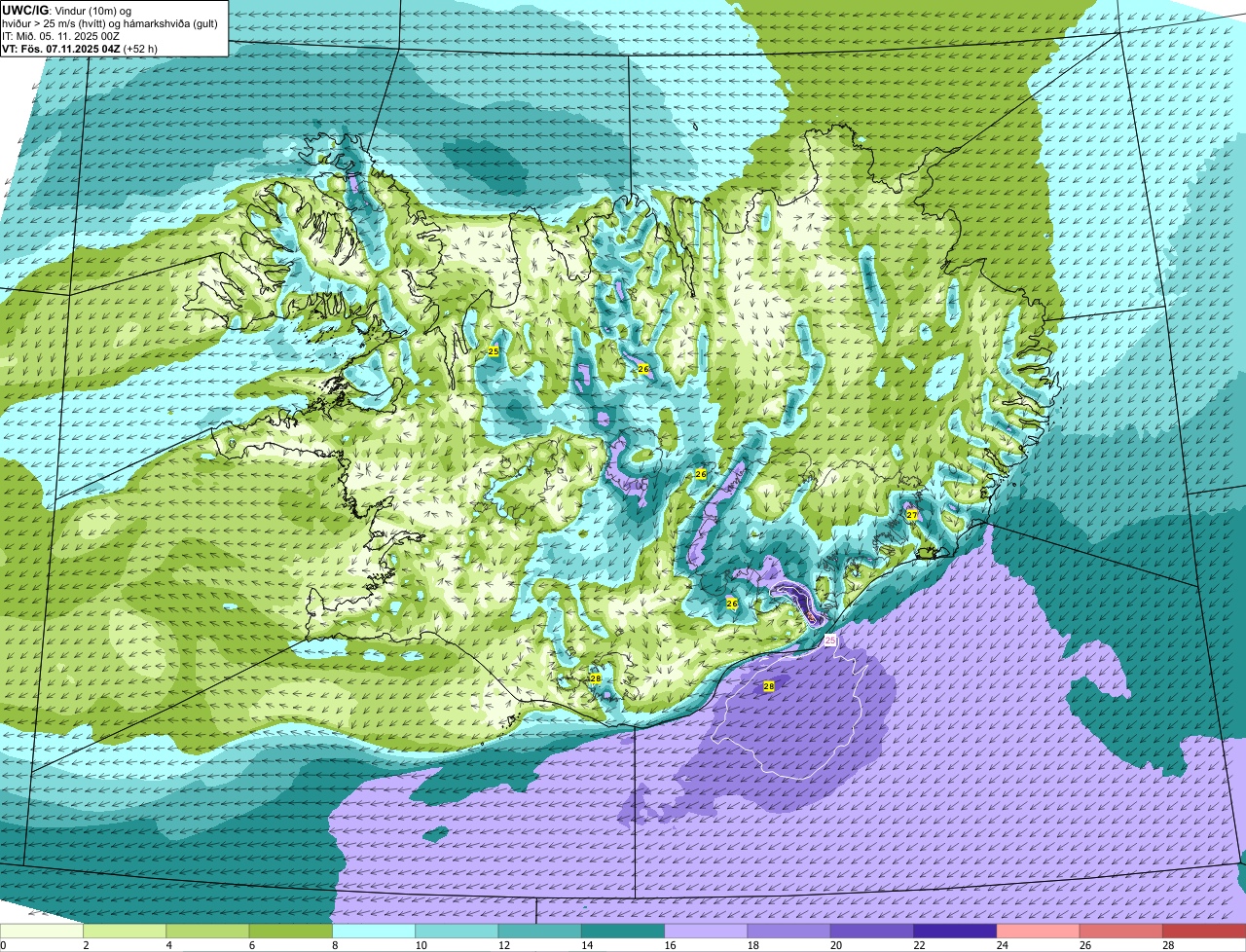
Task: Choose the 12–14 m/s teal legend swatch
Action: 540,932
